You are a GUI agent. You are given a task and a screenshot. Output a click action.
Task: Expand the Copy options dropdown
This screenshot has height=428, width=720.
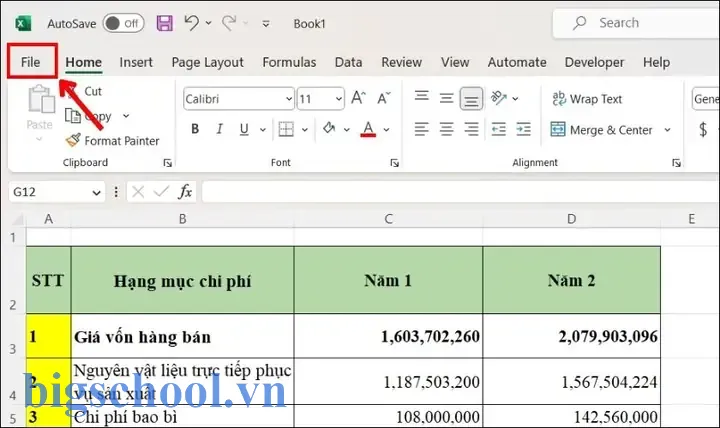pos(126,116)
